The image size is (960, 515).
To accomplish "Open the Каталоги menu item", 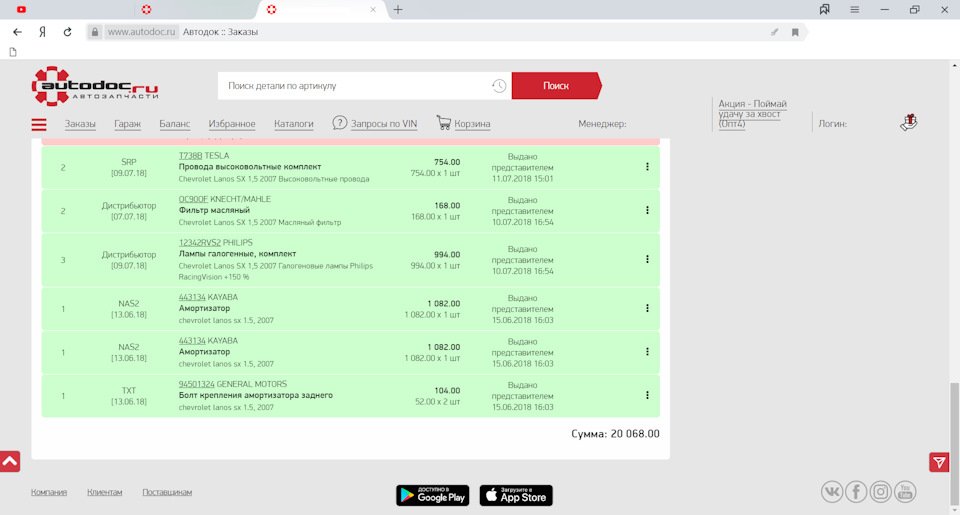I will coord(294,124).
